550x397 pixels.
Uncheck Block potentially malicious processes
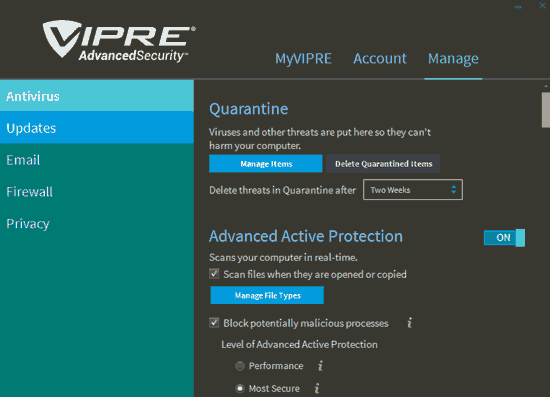[x=214, y=323]
